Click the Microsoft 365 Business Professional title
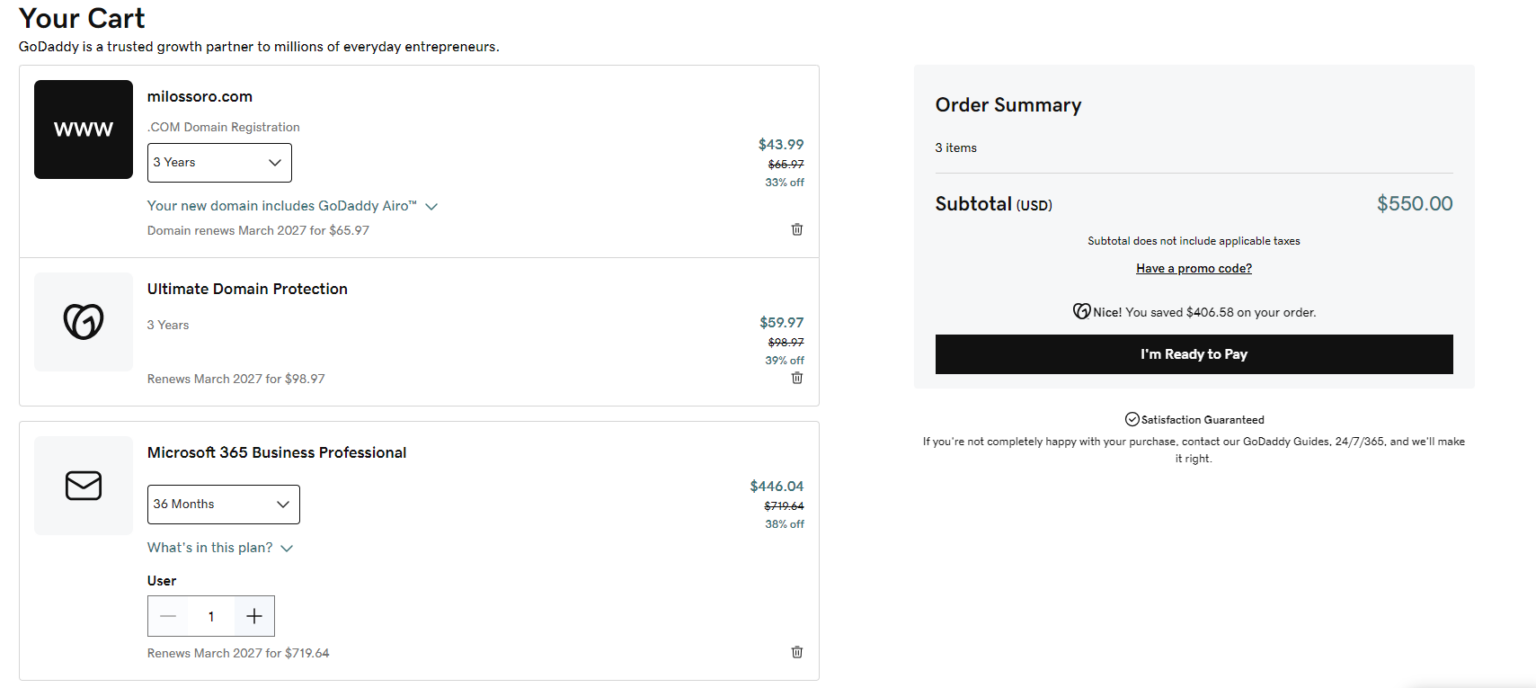1536x688 pixels. (x=277, y=453)
